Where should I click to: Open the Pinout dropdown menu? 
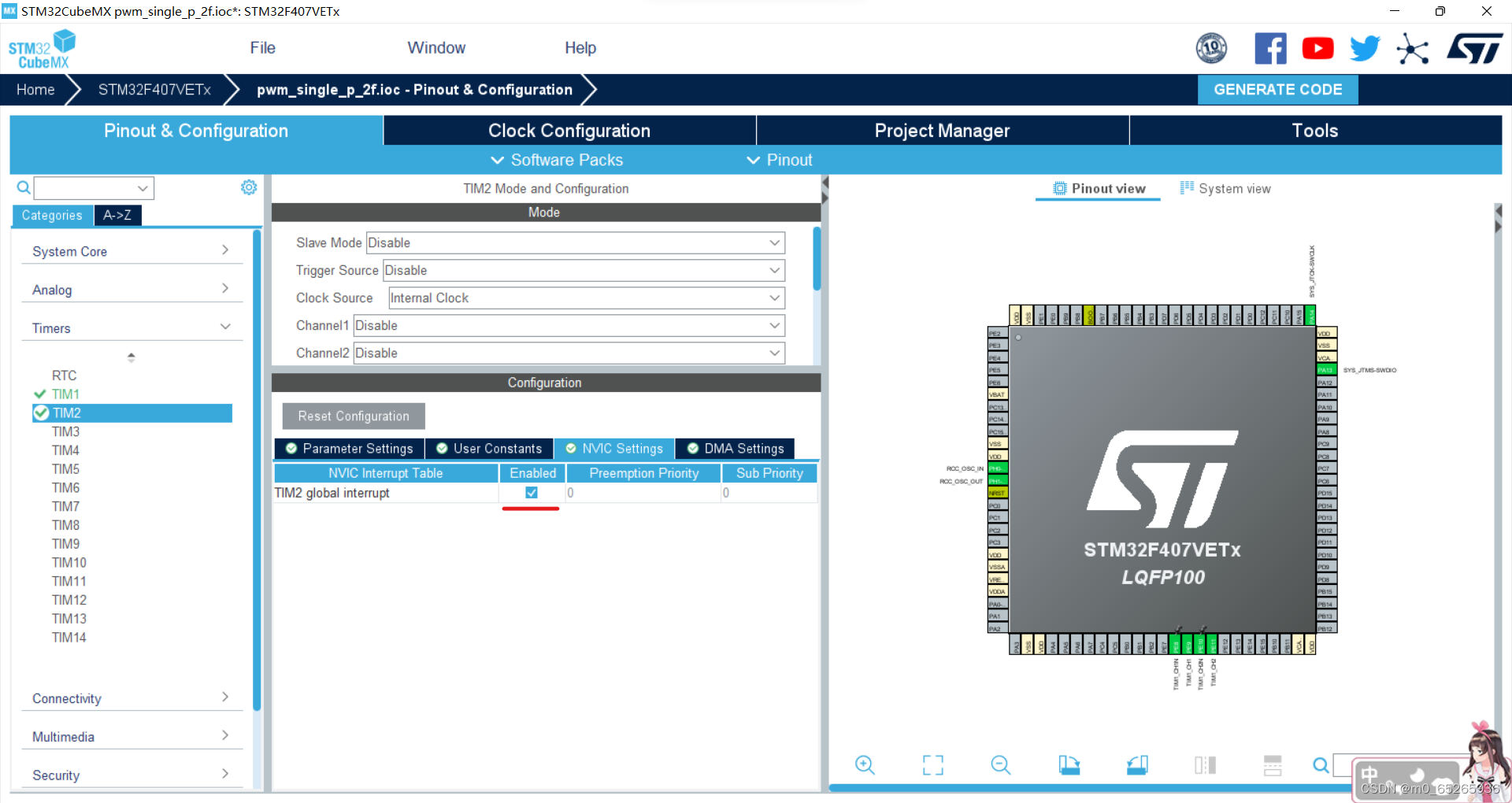(x=779, y=160)
